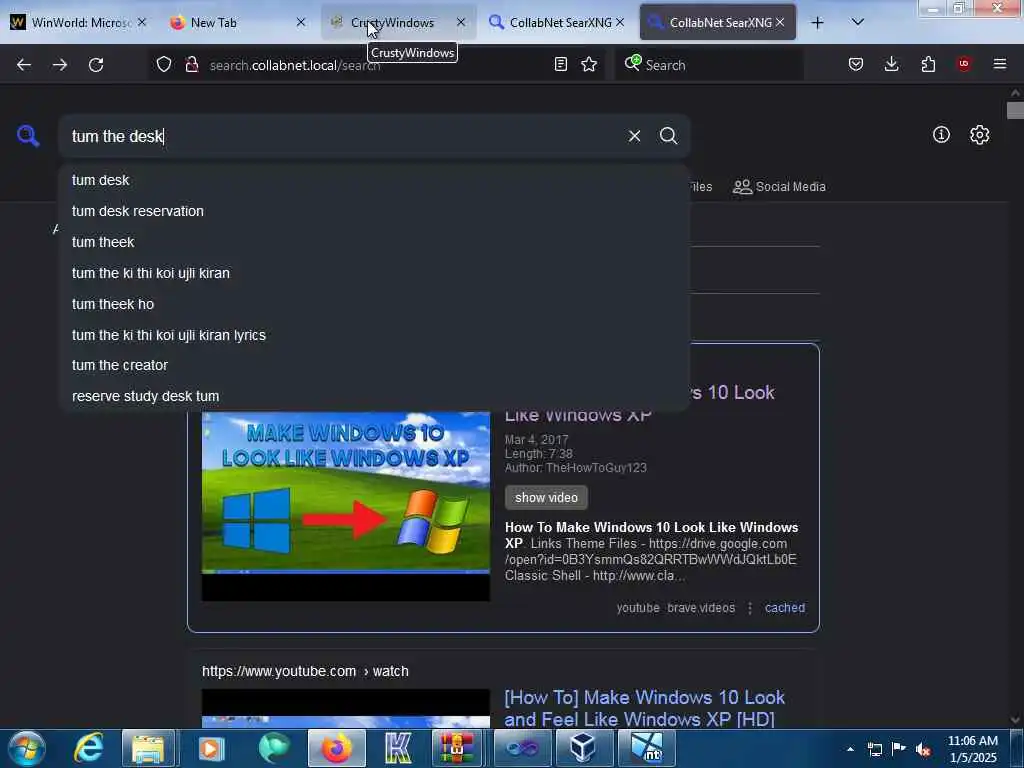The height and width of the screenshot is (768, 1024).
Task: Click the page vertical scrollbar thumb
Action: click(1015, 110)
